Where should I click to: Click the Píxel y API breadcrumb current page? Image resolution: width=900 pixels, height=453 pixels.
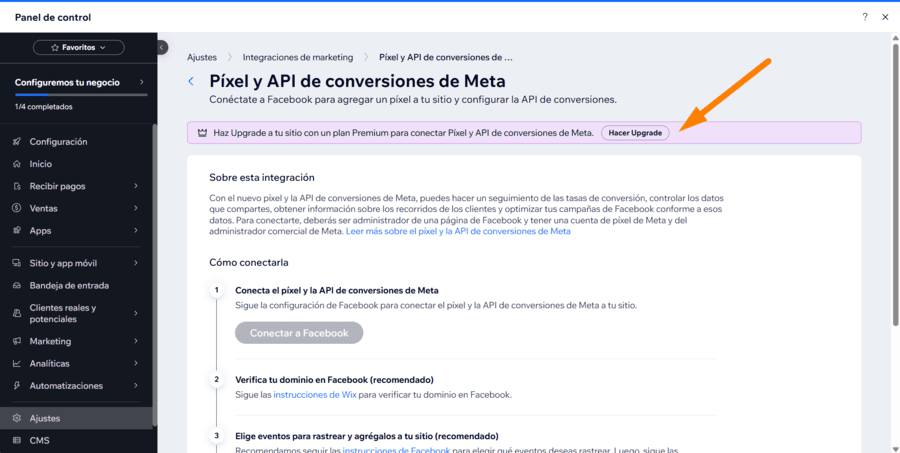pyautogui.click(x=446, y=57)
